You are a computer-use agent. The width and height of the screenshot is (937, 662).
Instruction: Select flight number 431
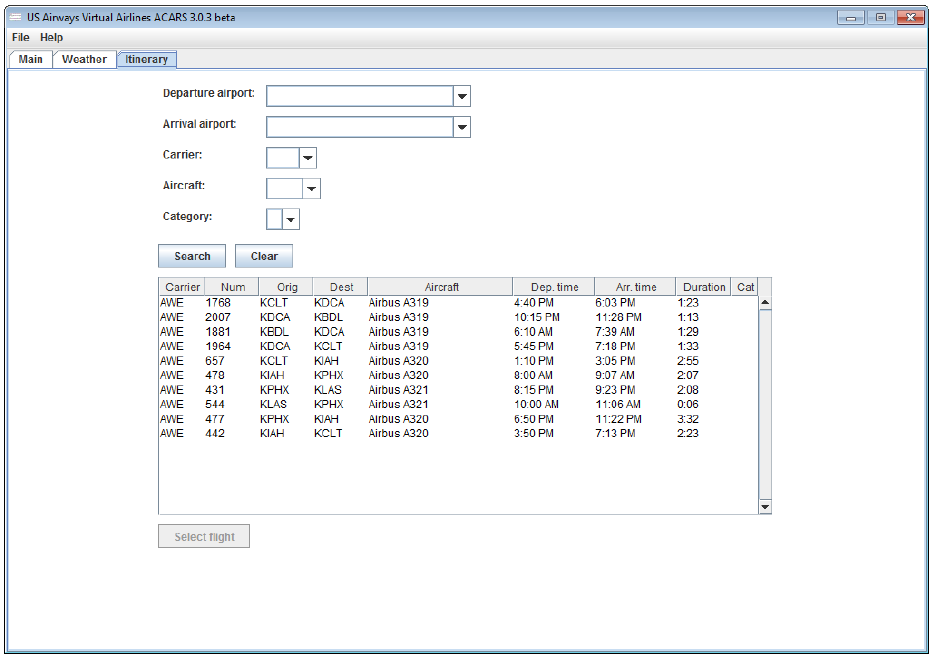[x=215, y=390]
